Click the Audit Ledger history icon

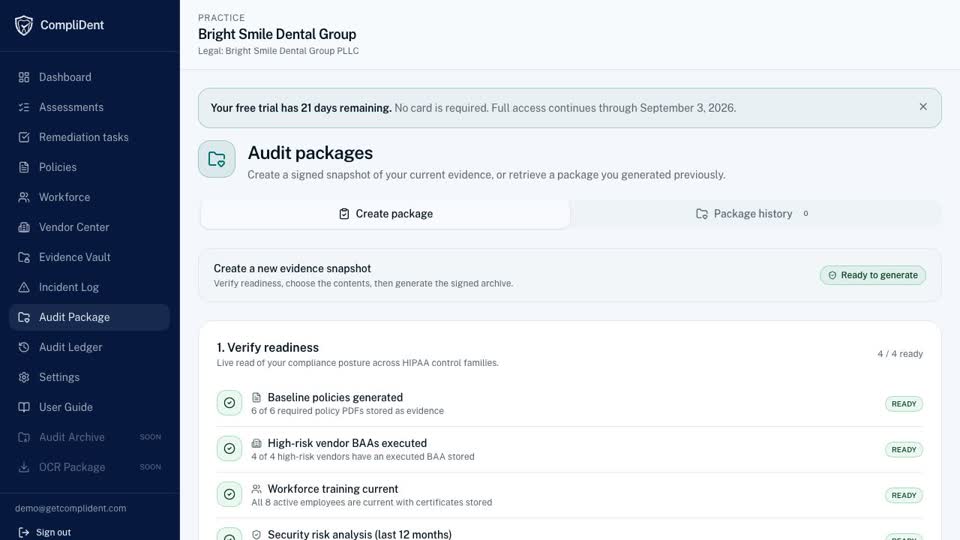(24, 347)
